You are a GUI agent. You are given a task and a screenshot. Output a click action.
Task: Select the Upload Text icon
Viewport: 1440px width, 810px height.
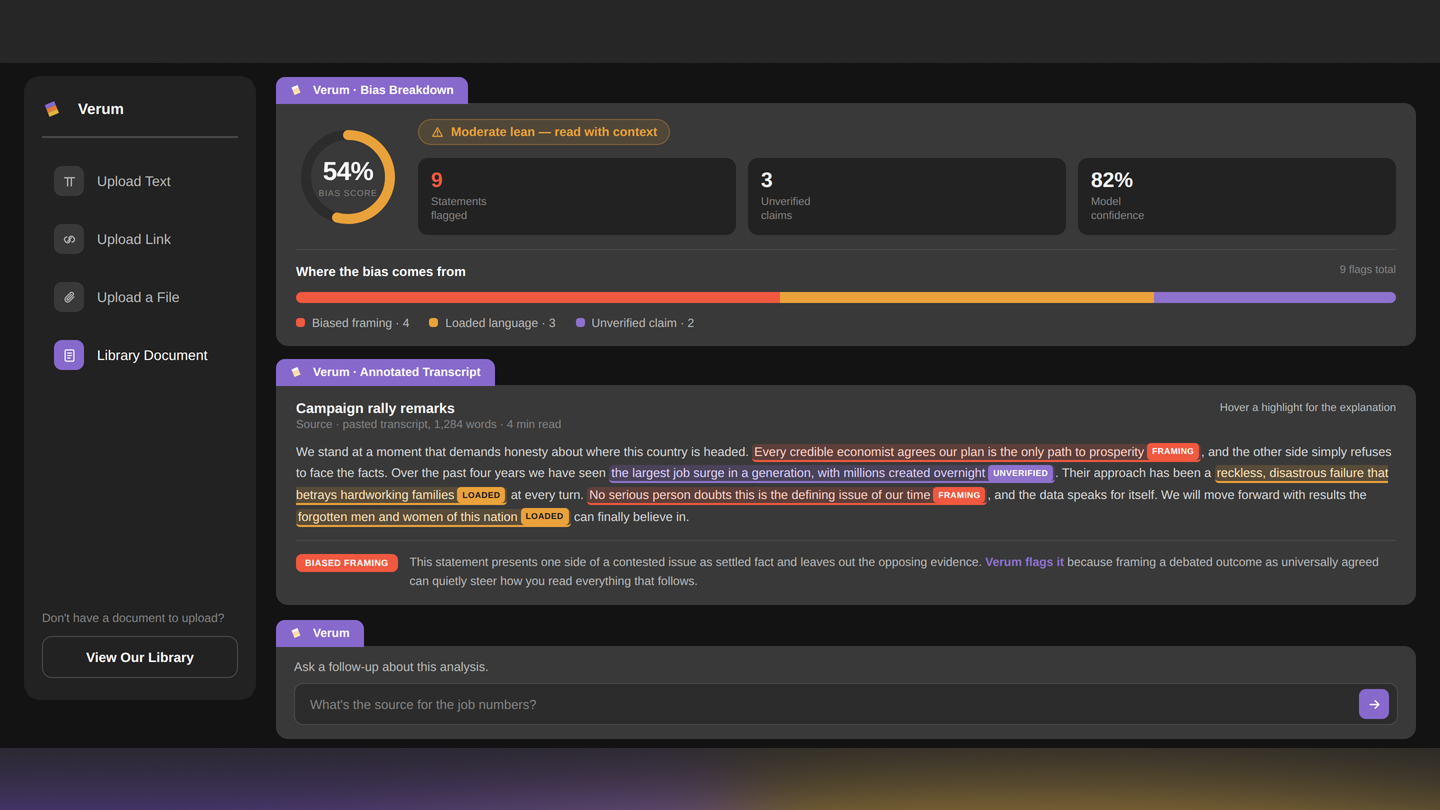69,181
